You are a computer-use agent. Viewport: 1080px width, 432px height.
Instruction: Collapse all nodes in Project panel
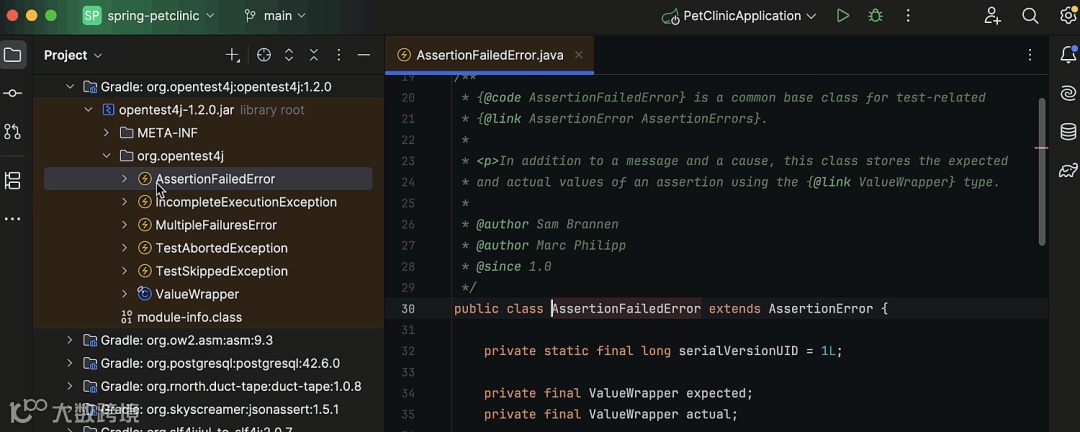click(314, 55)
